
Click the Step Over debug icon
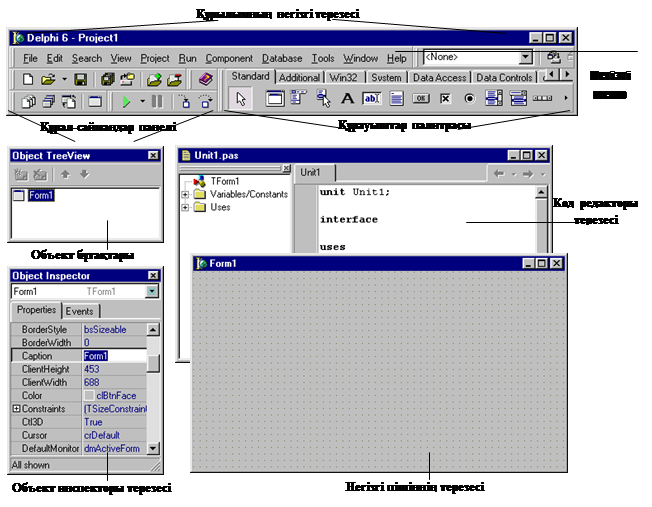pos(205,101)
